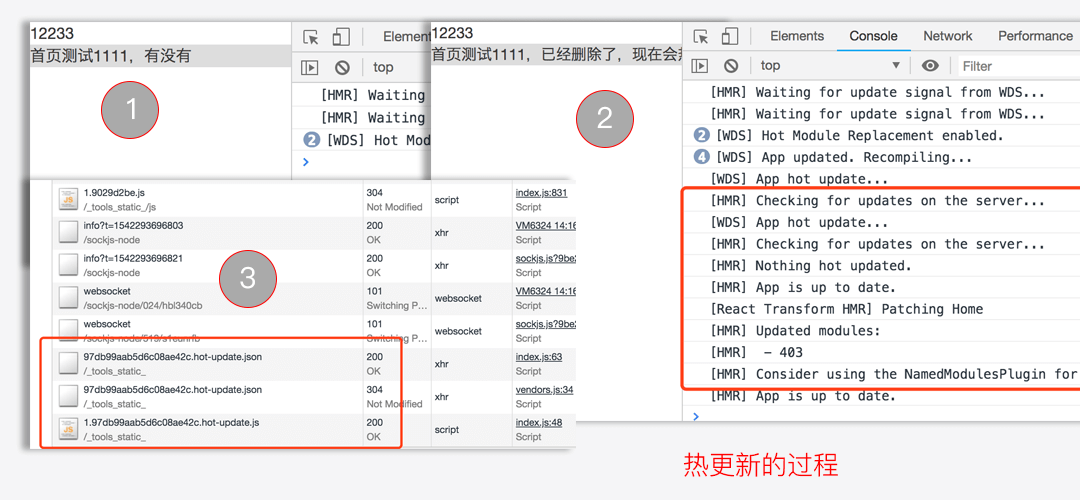Select the '[HMR] - 403' console line
Image resolution: width=1080 pixels, height=500 pixels.
[x=757, y=353]
